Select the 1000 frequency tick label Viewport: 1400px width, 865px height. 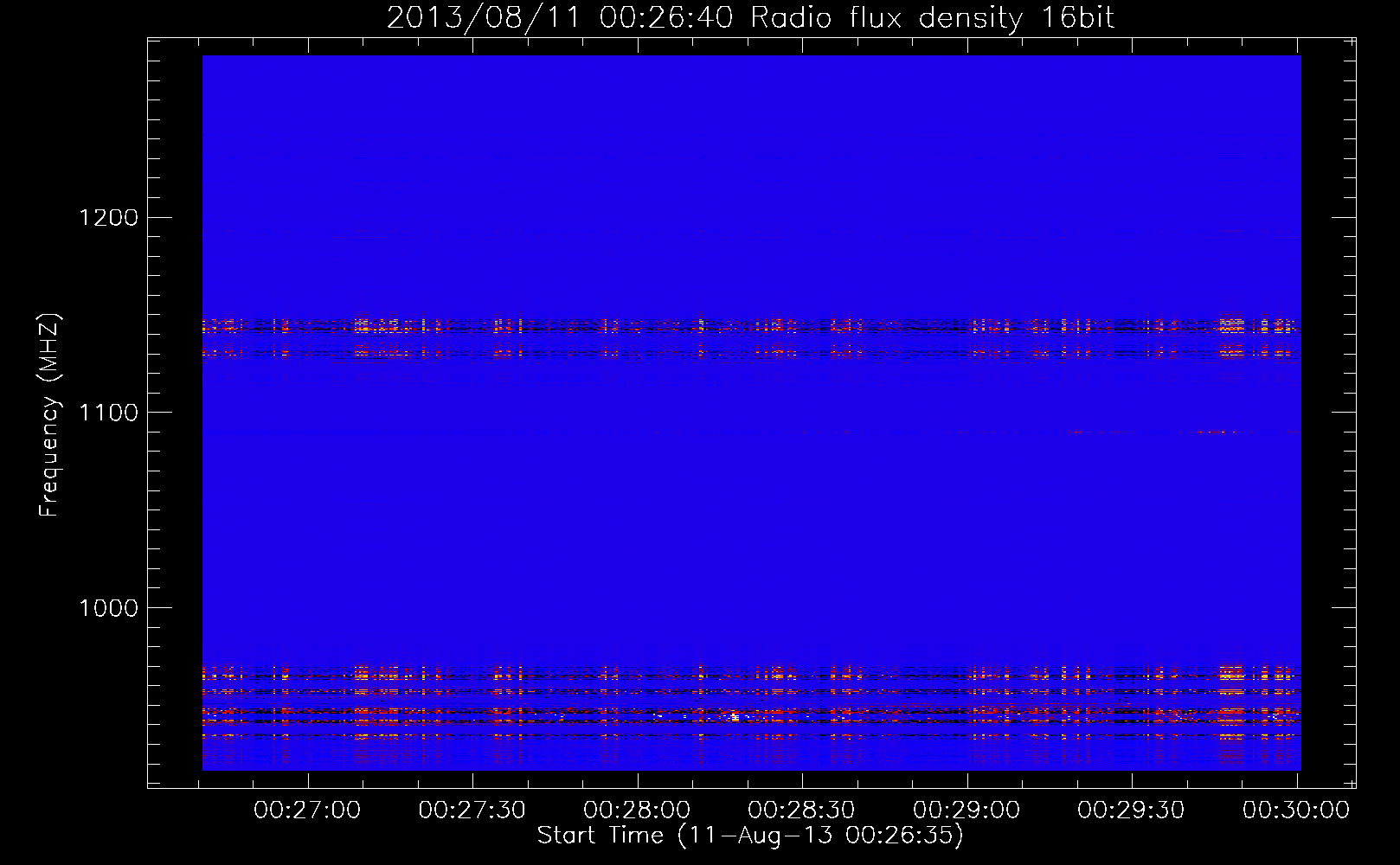108,608
